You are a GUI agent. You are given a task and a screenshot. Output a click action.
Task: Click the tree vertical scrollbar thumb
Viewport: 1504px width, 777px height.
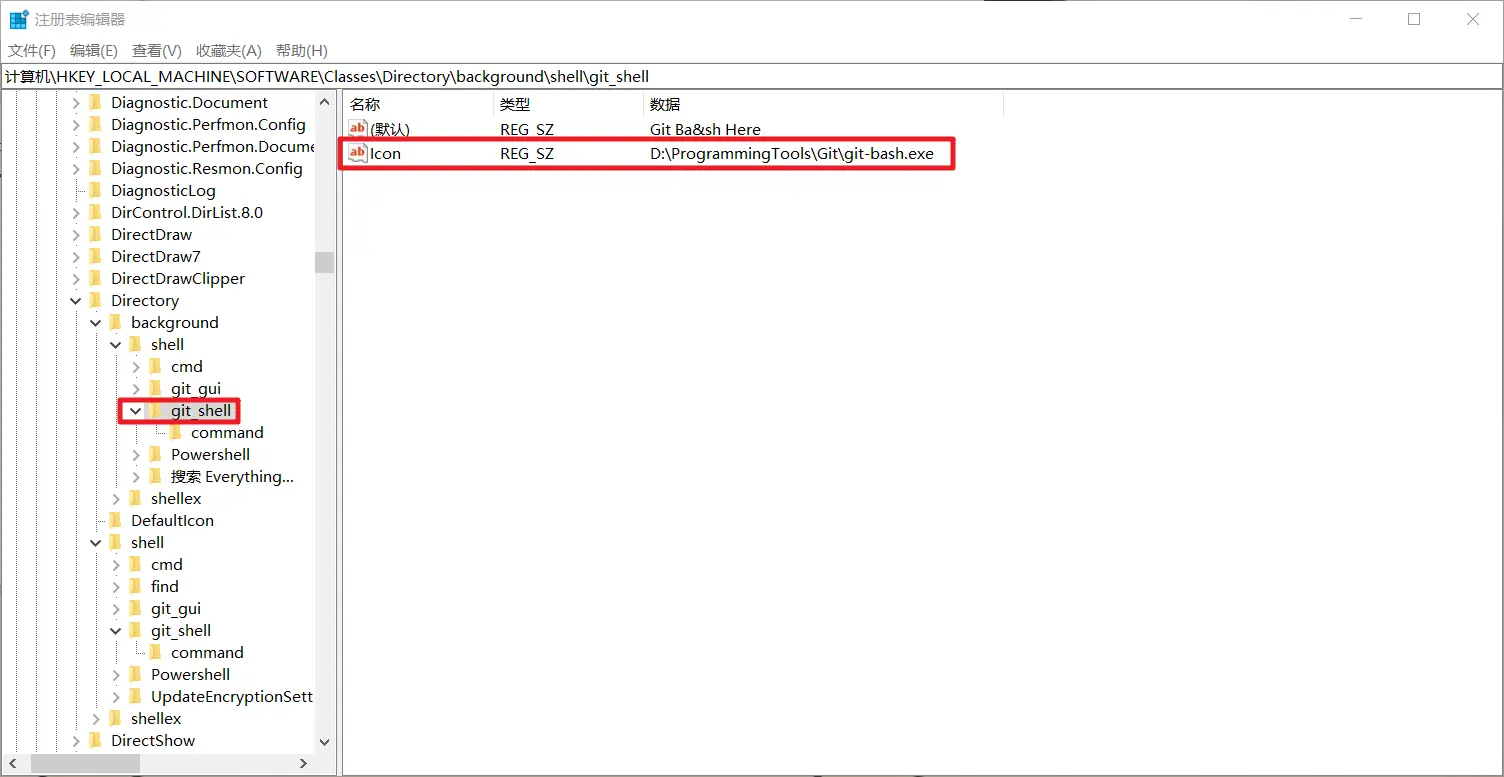point(324,262)
